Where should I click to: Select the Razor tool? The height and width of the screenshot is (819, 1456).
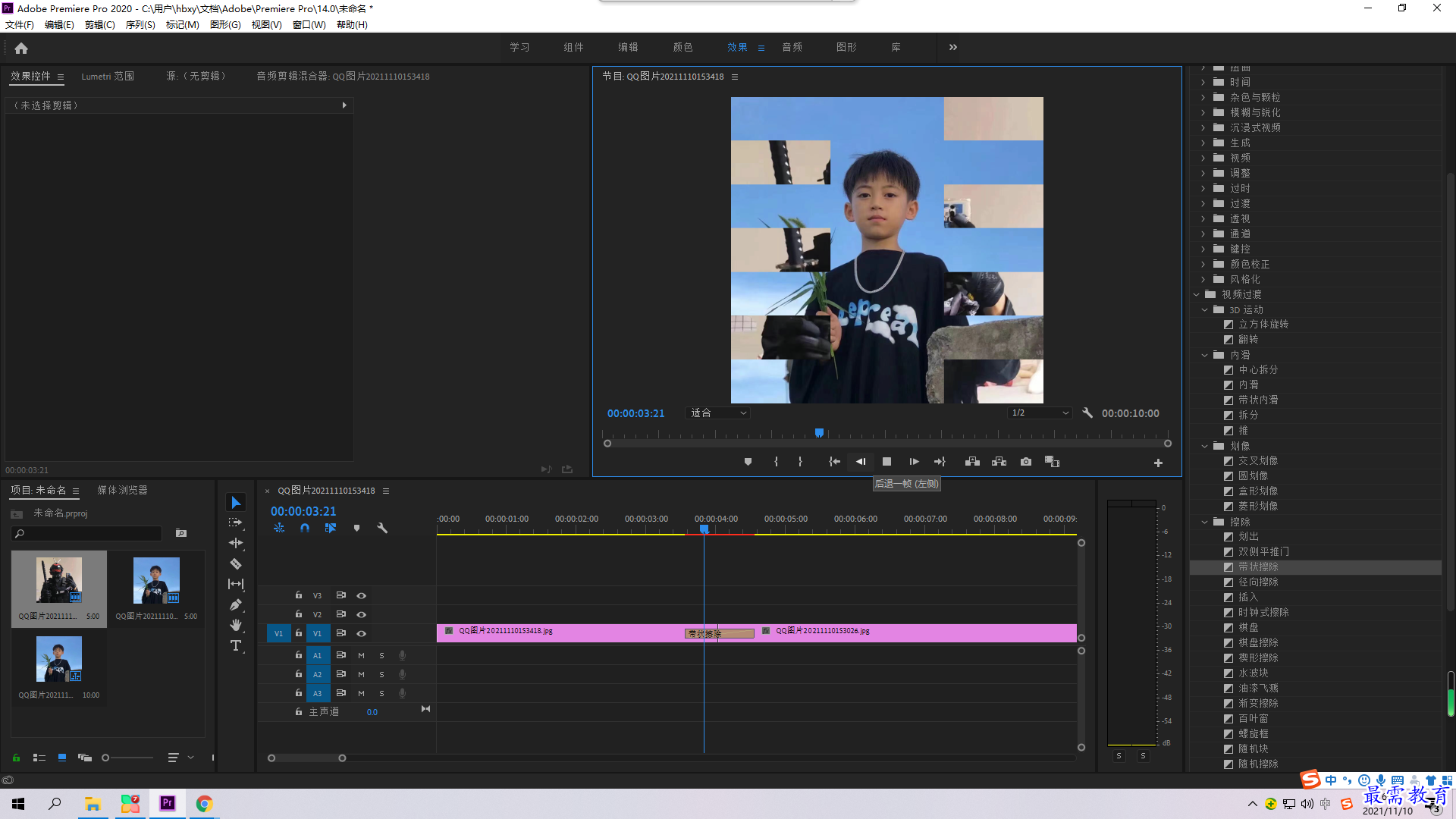point(236,563)
